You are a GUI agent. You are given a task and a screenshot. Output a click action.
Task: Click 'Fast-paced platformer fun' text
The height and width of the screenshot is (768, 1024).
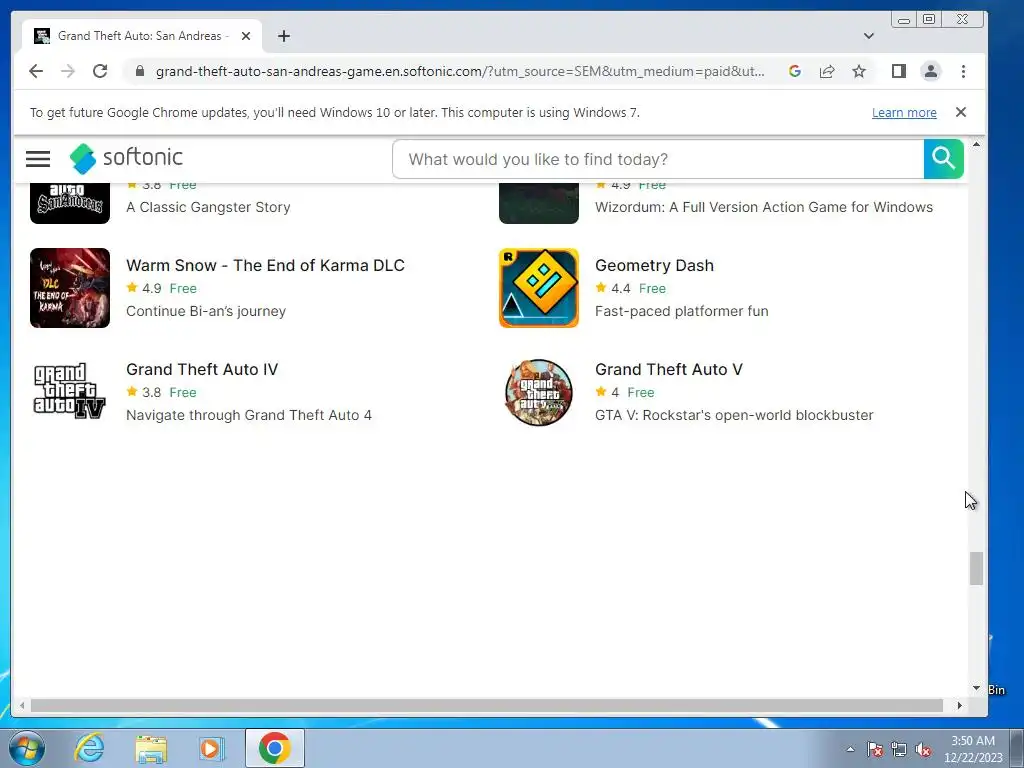682,311
